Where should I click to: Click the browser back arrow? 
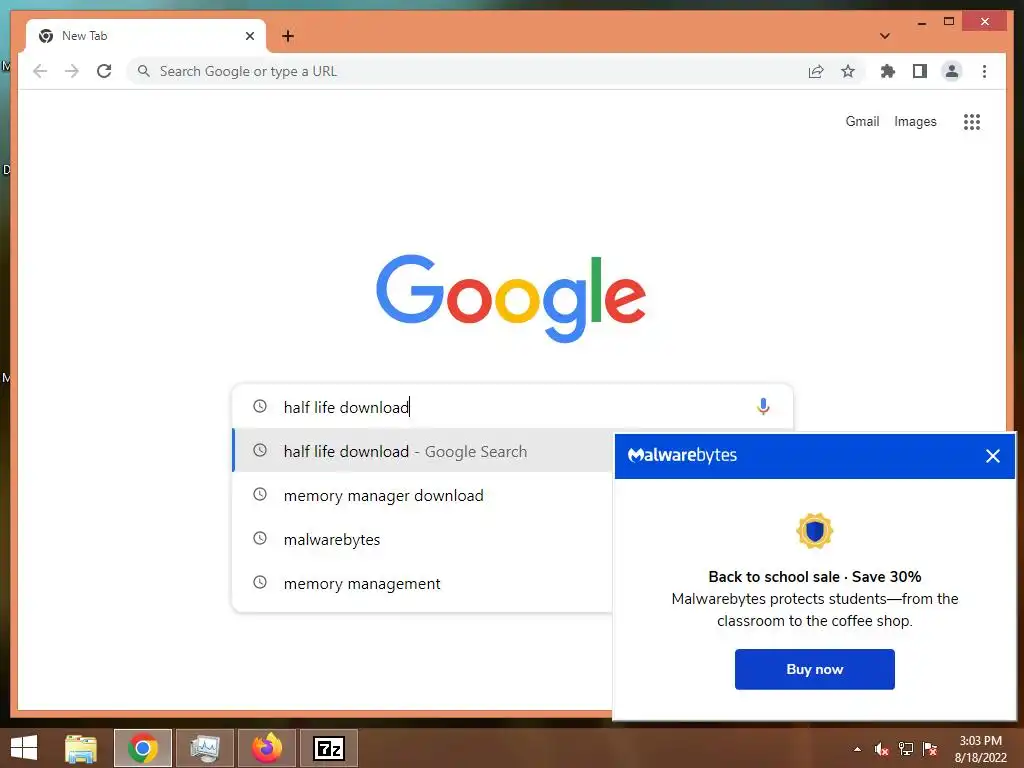[40, 71]
